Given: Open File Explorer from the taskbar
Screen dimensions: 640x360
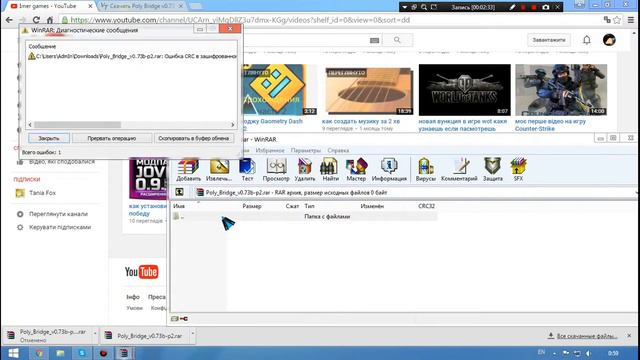Looking at the screenshot, I should 60,353.
